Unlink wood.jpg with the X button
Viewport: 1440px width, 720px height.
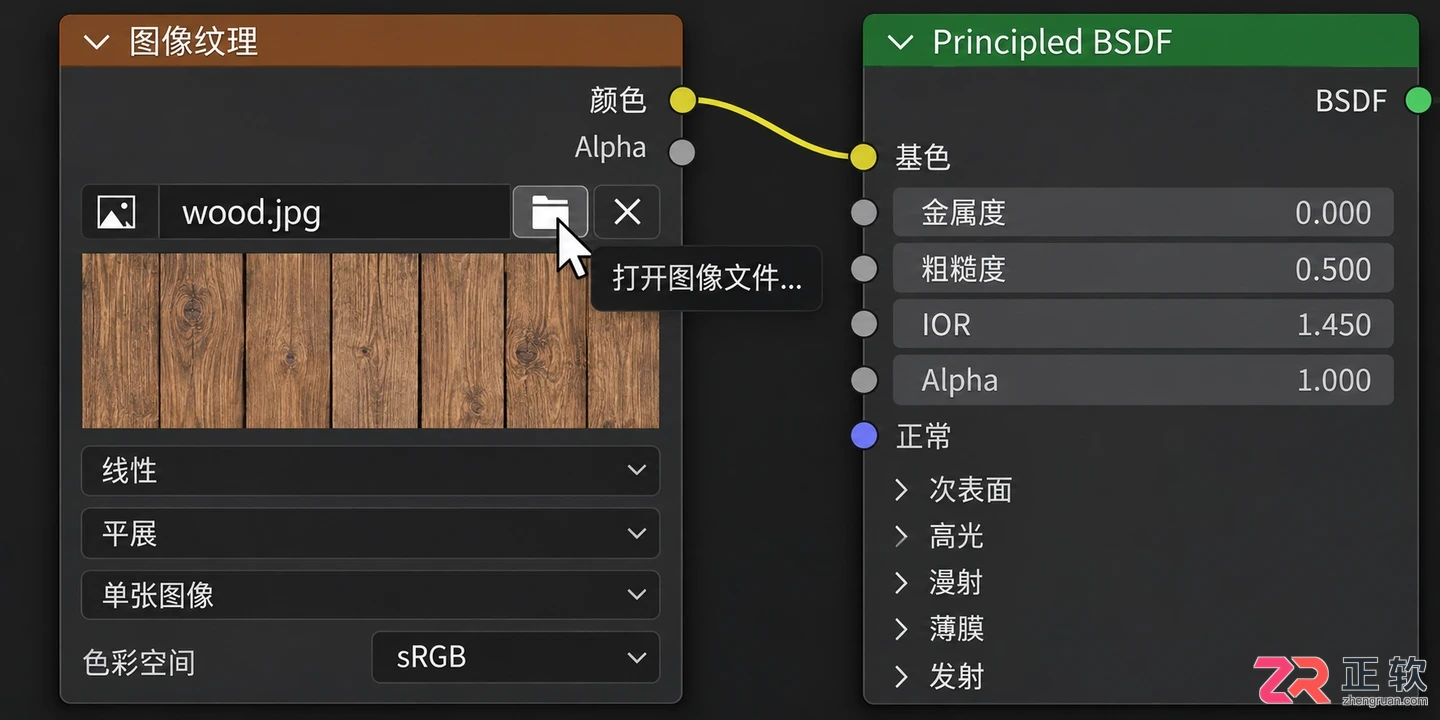pyautogui.click(x=627, y=211)
